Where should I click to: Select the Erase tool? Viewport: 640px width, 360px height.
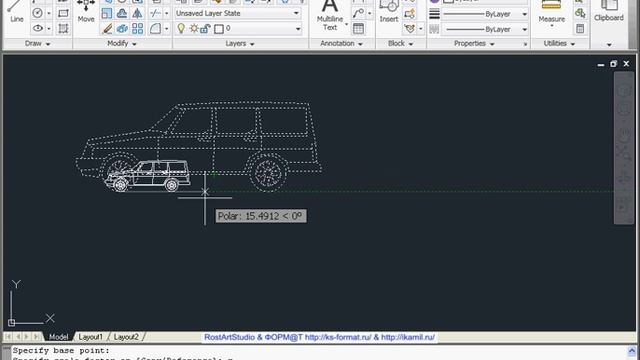point(107,29)
